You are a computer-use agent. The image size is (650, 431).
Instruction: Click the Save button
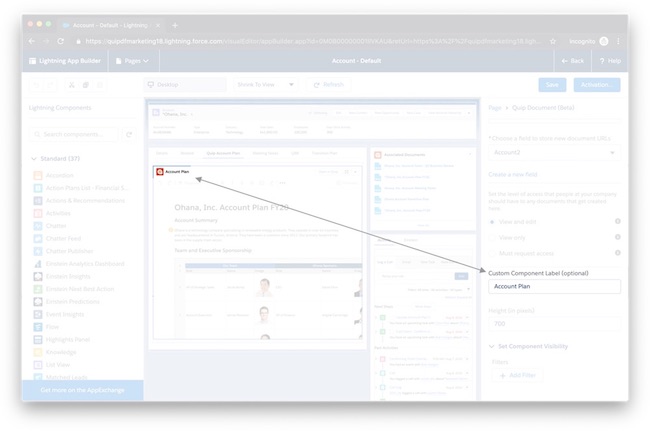(552, 85)
